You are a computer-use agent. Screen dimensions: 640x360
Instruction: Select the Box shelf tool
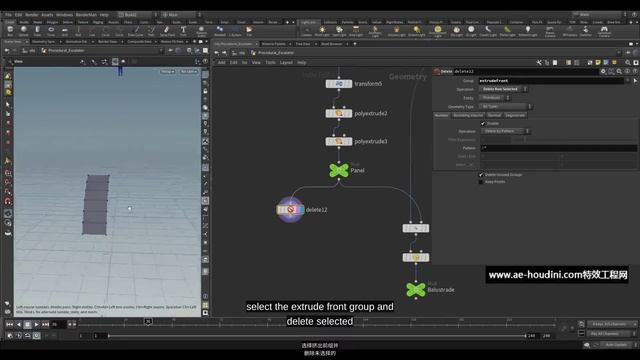coord(10,31)
